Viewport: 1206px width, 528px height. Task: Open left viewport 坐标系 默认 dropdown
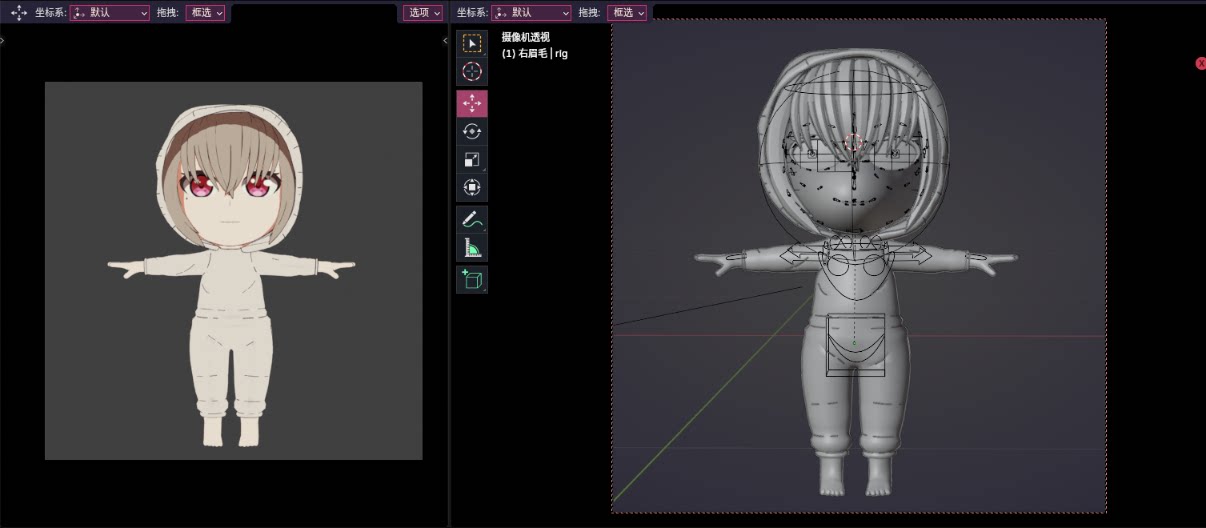(x=110, y=13)
